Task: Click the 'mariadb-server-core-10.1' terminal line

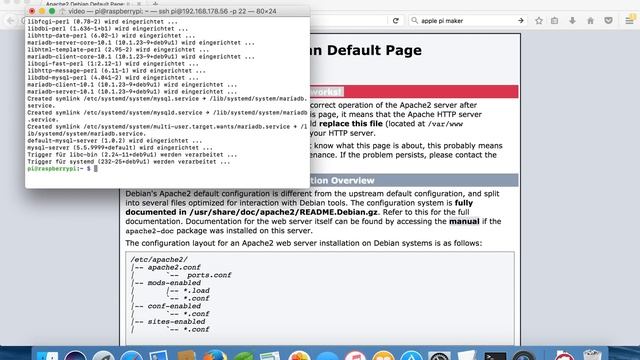Action: tap(141, 42)
